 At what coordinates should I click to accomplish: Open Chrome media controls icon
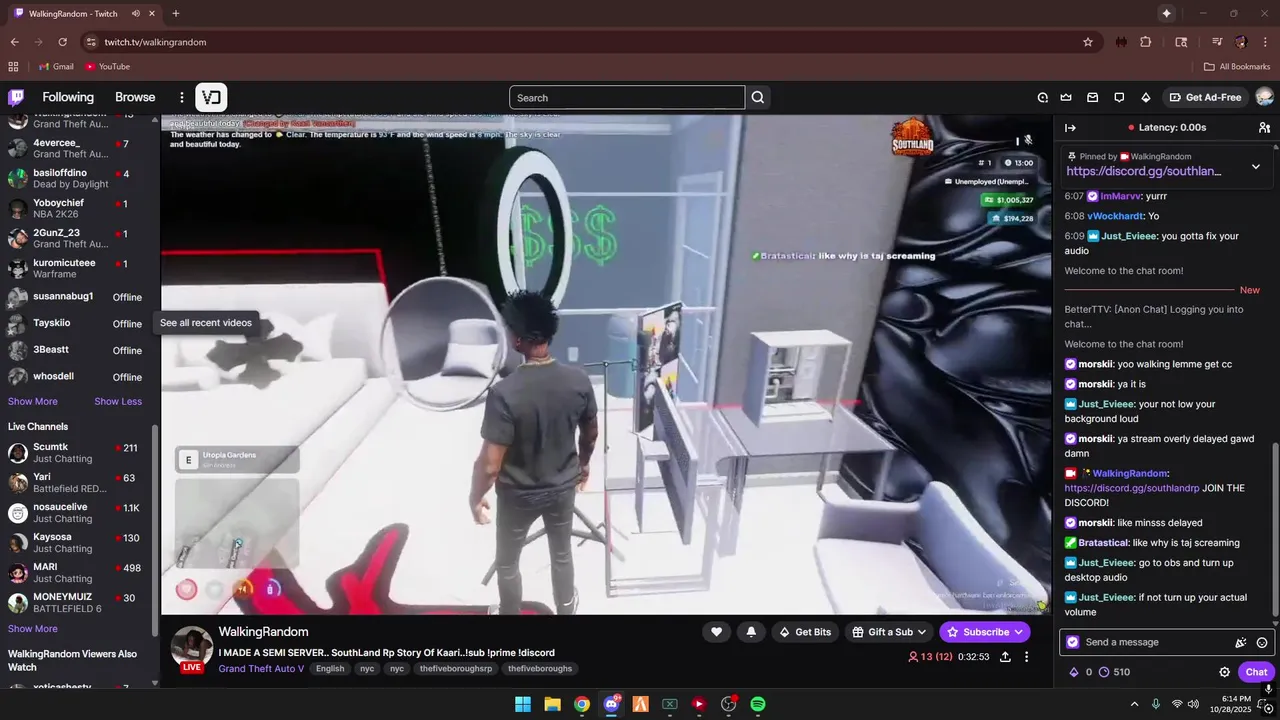[x=1217, y=42]
